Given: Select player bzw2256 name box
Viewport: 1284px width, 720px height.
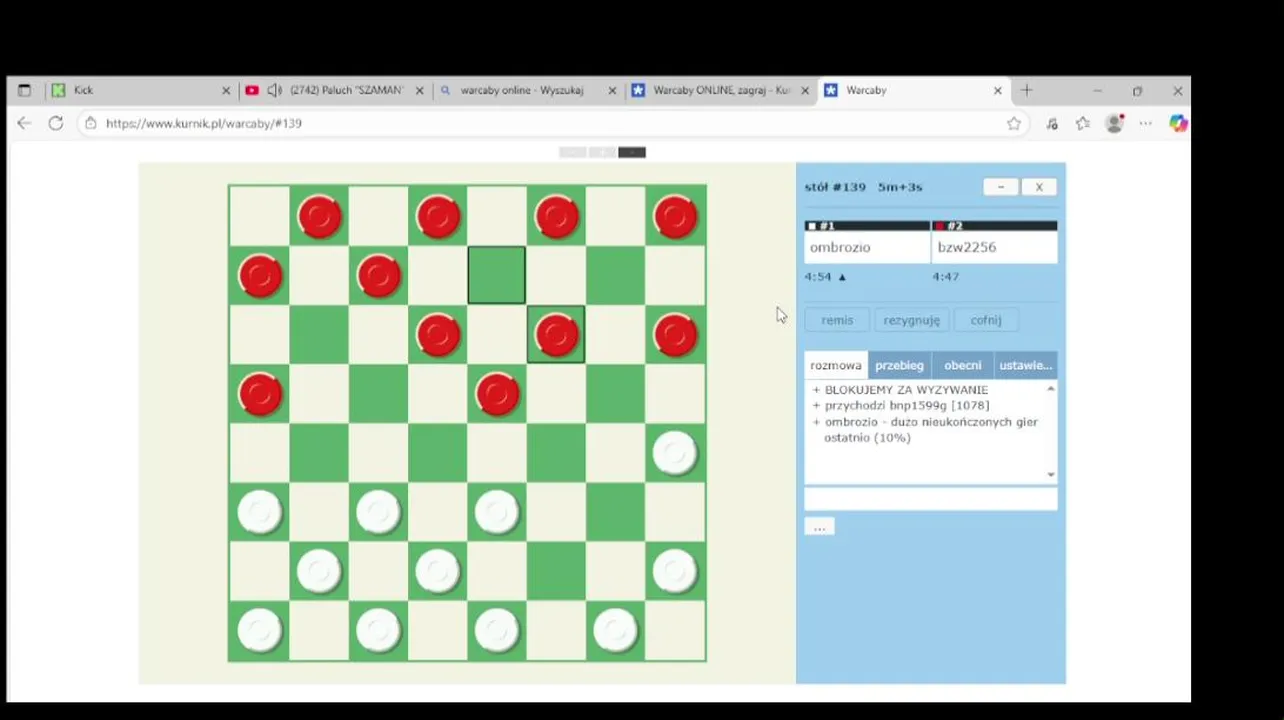Looking at the screenshot, I should tap(994, 247).
